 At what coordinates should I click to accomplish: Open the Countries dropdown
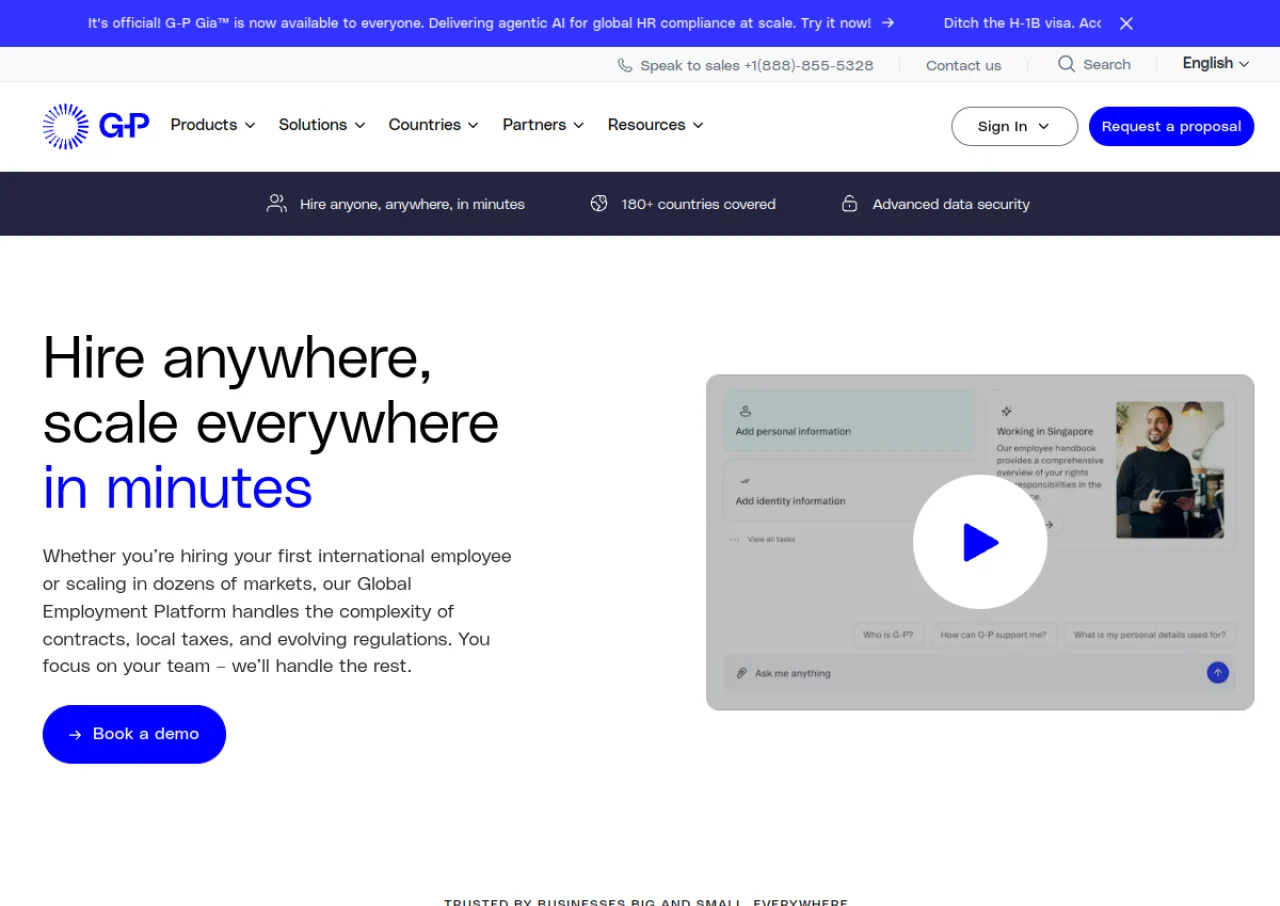(x=434, y=125)
